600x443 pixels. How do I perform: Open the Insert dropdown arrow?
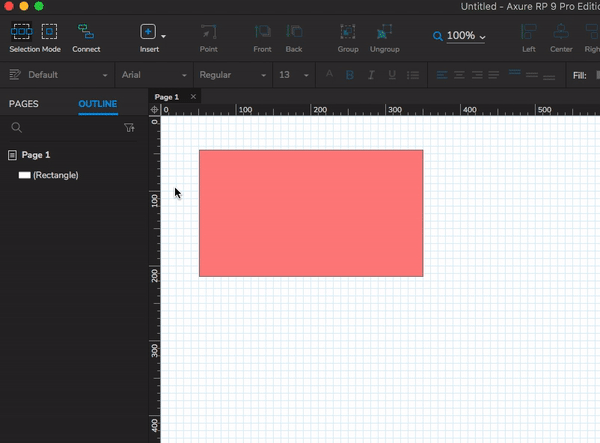pyautogui.click(x=163, y=36)
